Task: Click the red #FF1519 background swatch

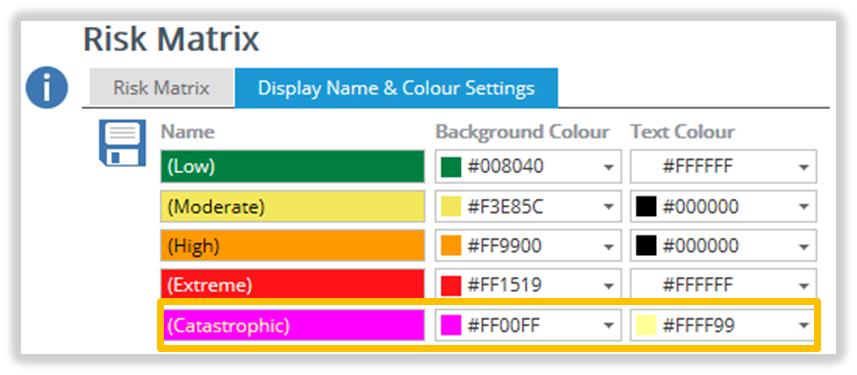Action: coord(451,285)
